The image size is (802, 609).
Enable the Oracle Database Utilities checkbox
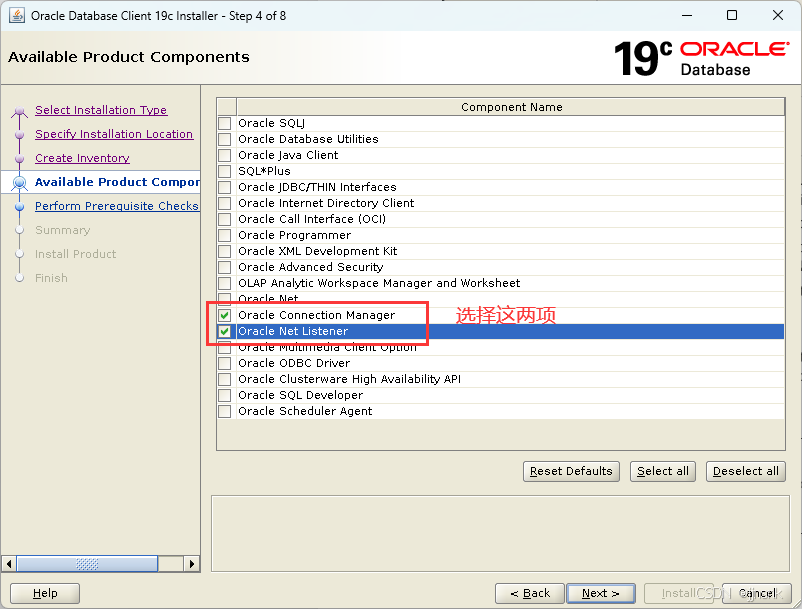click(225, 139)
